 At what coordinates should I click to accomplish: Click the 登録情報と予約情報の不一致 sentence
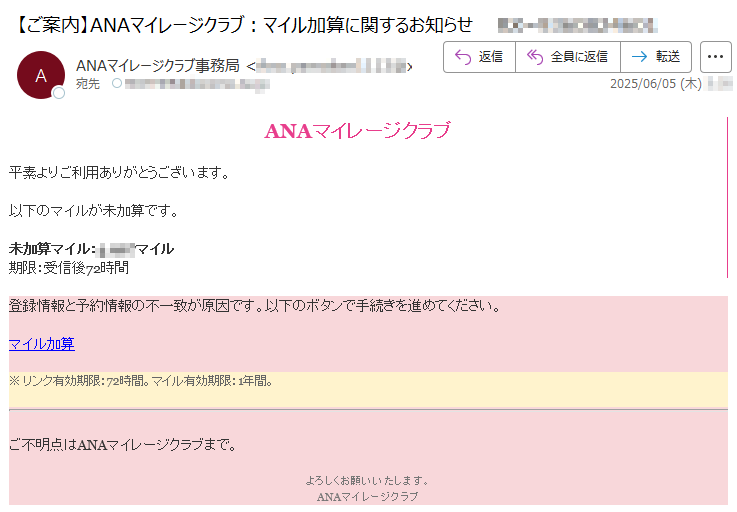(x=256, y=306)
